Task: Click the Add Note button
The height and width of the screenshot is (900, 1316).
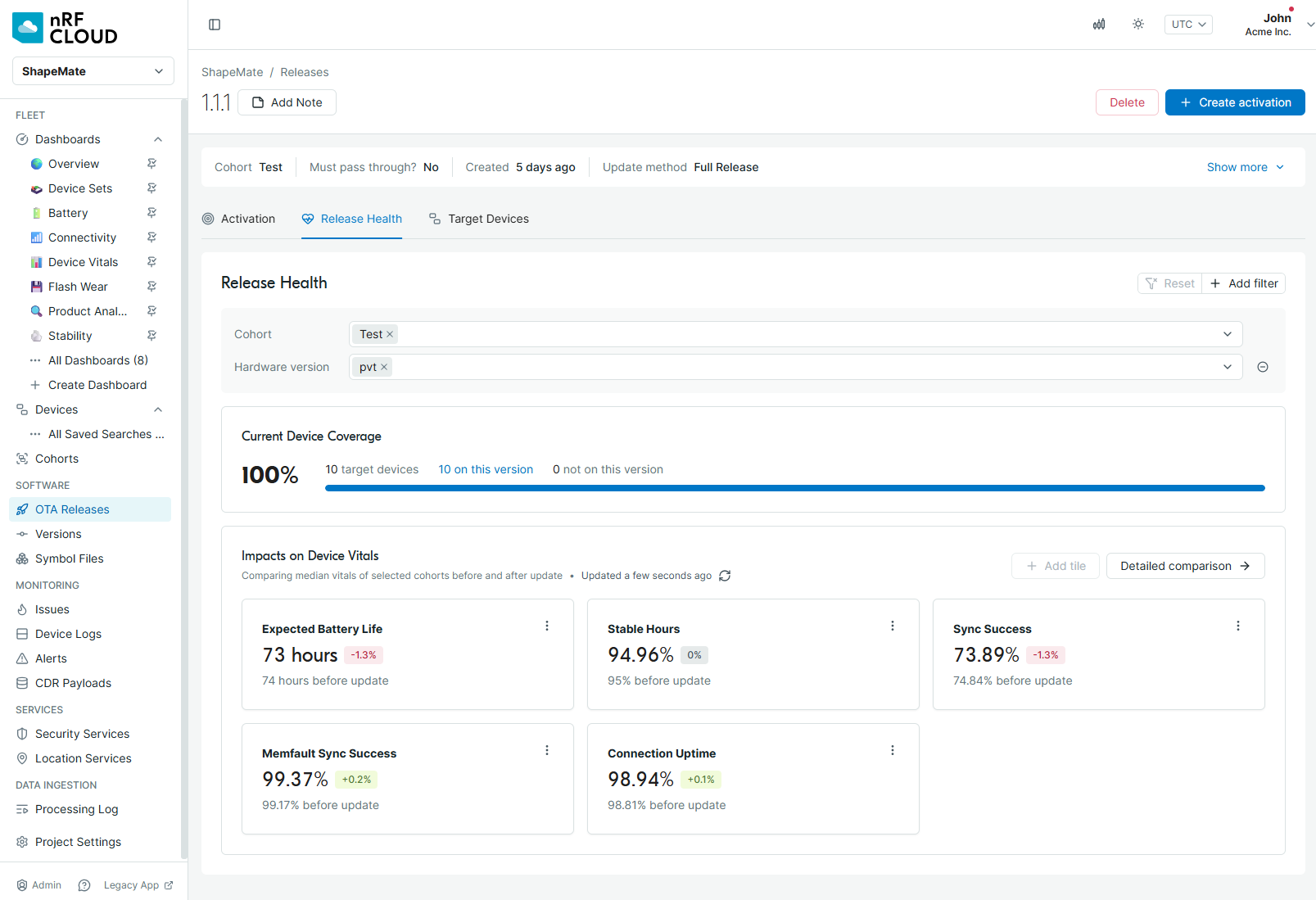Action: (287, 102)
